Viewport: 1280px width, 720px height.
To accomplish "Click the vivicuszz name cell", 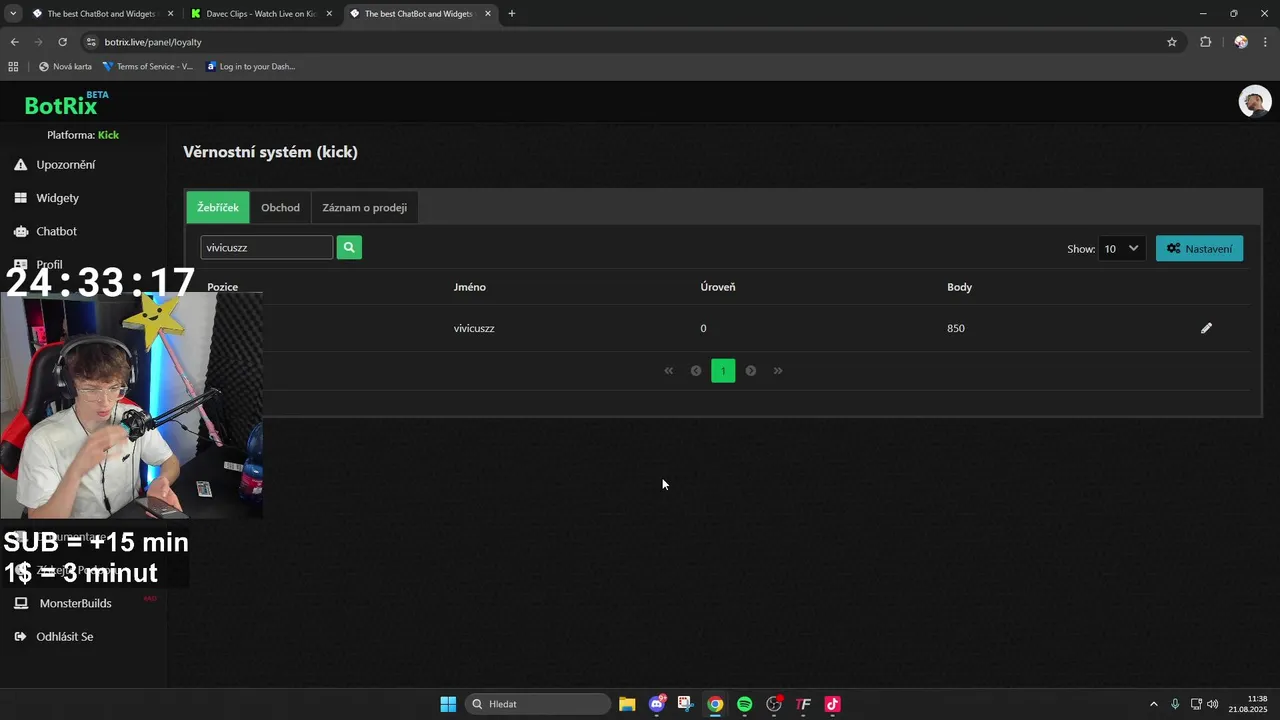I will [474, 328].
